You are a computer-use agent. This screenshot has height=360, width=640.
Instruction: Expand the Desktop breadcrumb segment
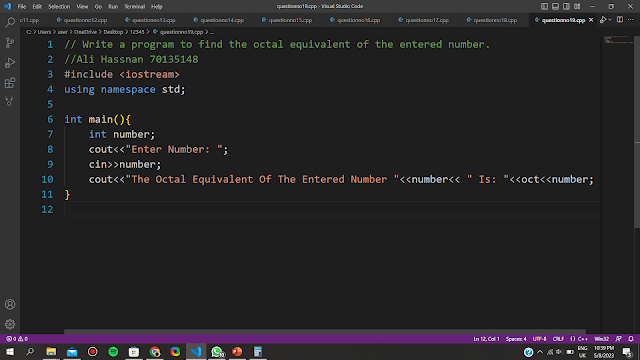pos(113,32)
